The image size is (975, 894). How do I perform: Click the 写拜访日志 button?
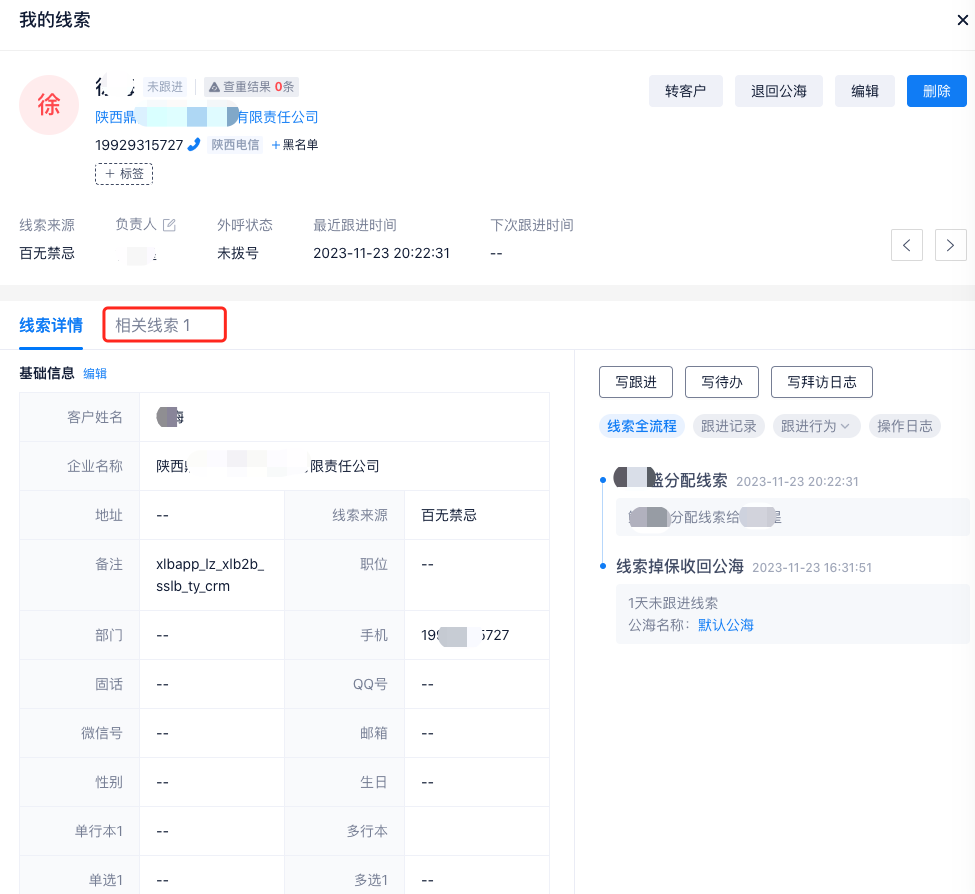[821, 382]
